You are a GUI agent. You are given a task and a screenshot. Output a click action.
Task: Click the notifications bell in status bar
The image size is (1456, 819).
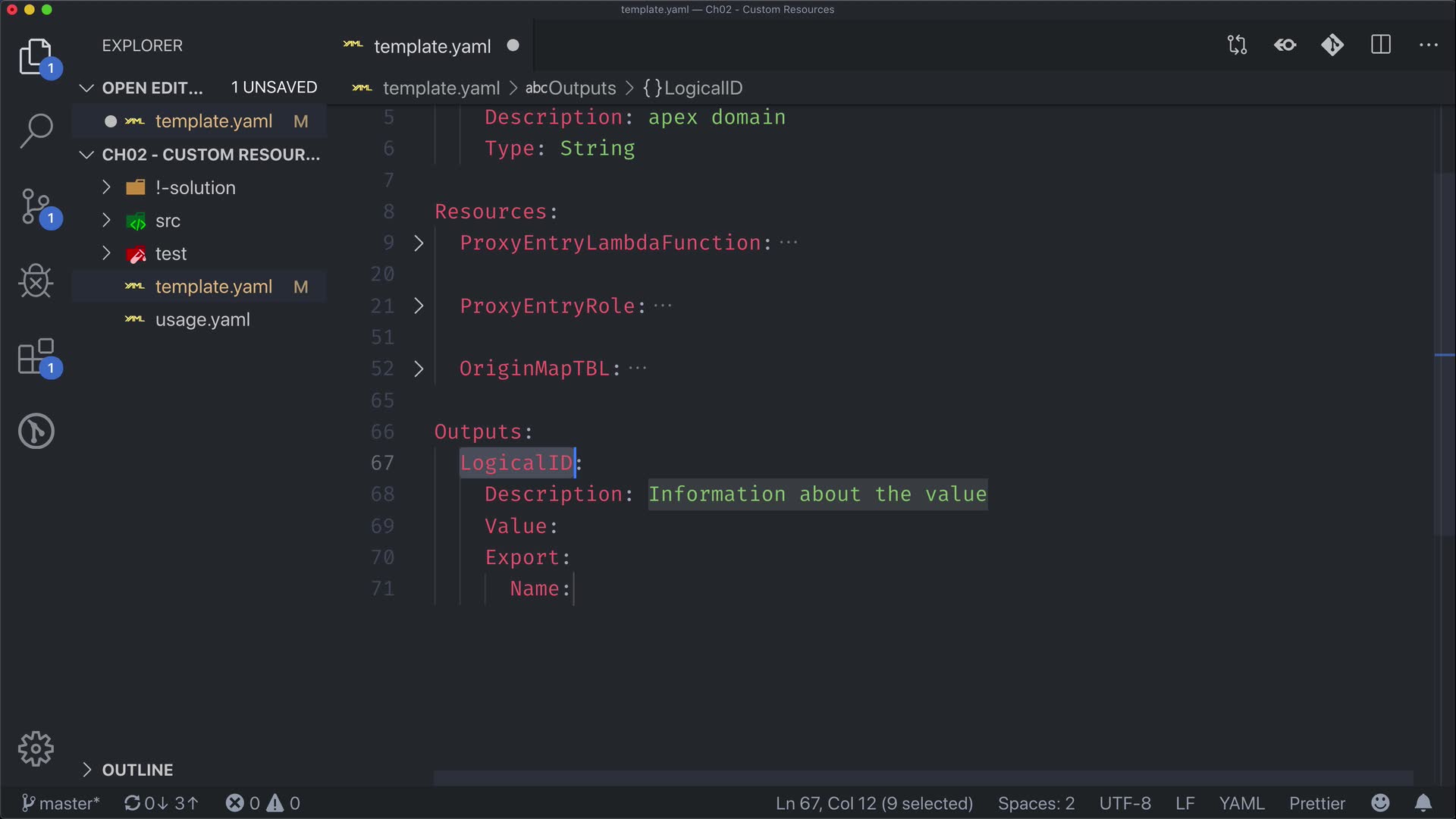[1423, 803]
